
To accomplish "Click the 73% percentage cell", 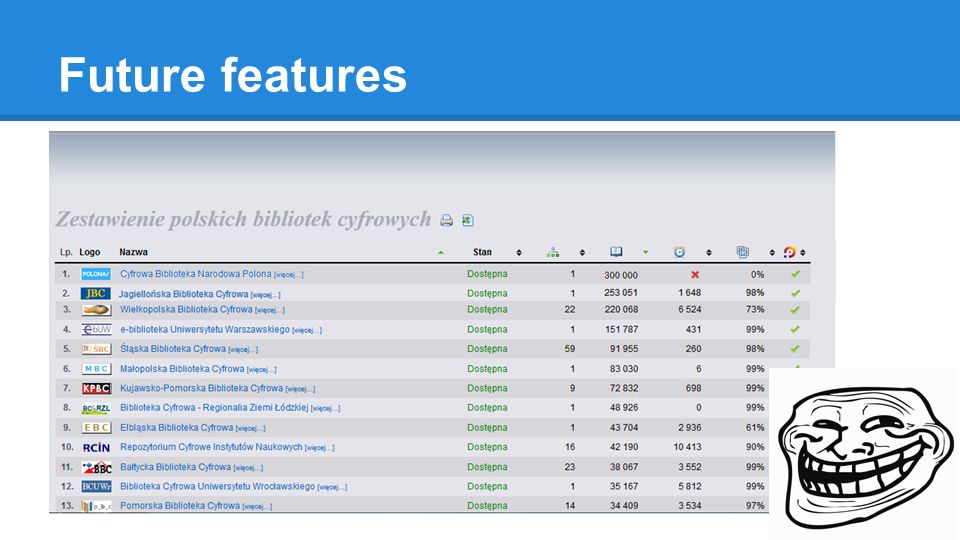I will tap(755, 309).
